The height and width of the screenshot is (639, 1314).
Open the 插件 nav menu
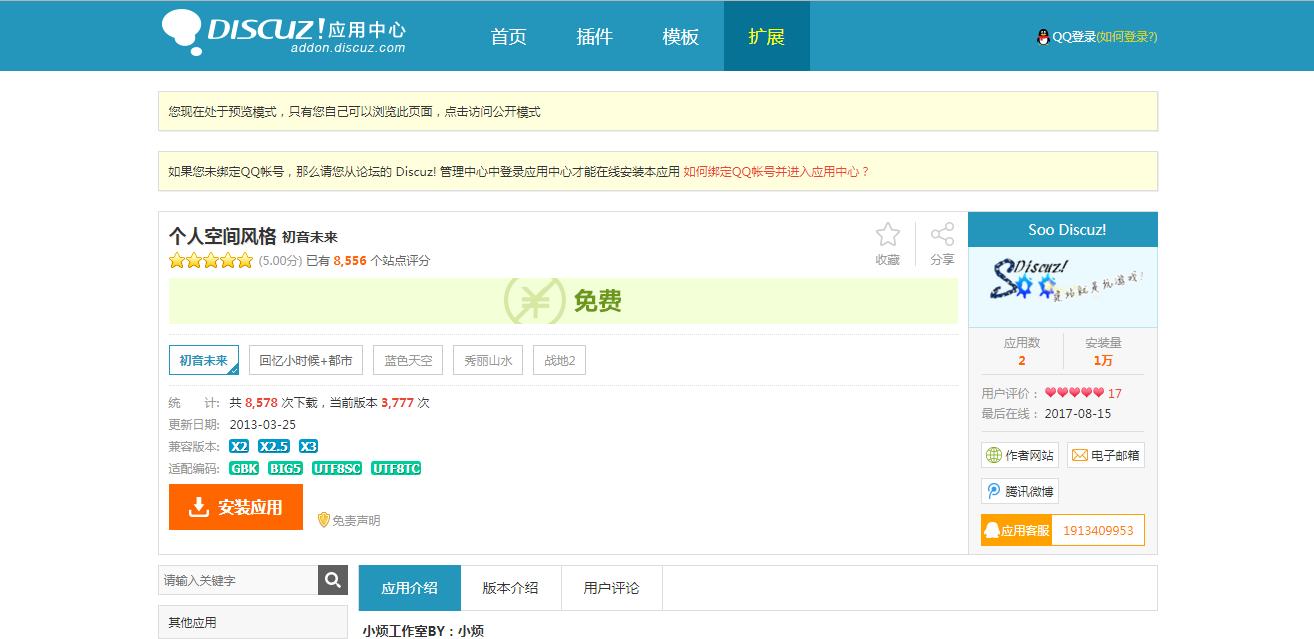[595, 36]
